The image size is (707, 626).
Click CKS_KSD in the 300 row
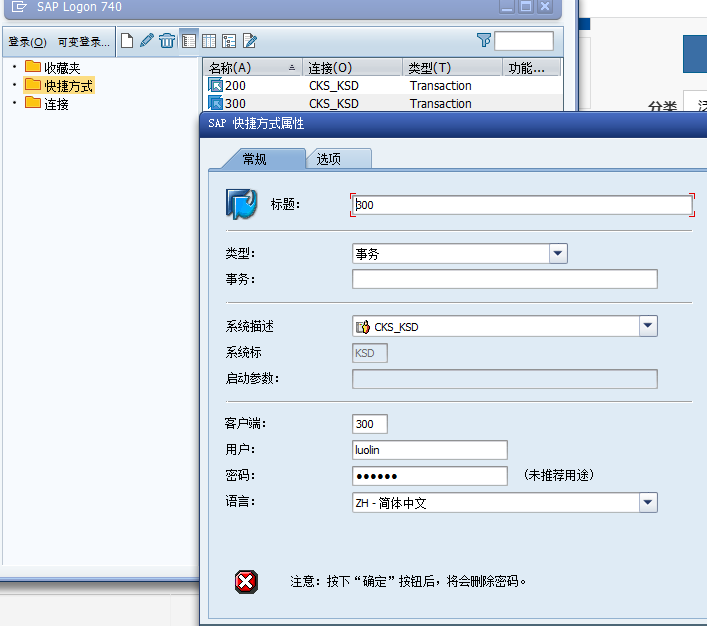coord(334,104)
